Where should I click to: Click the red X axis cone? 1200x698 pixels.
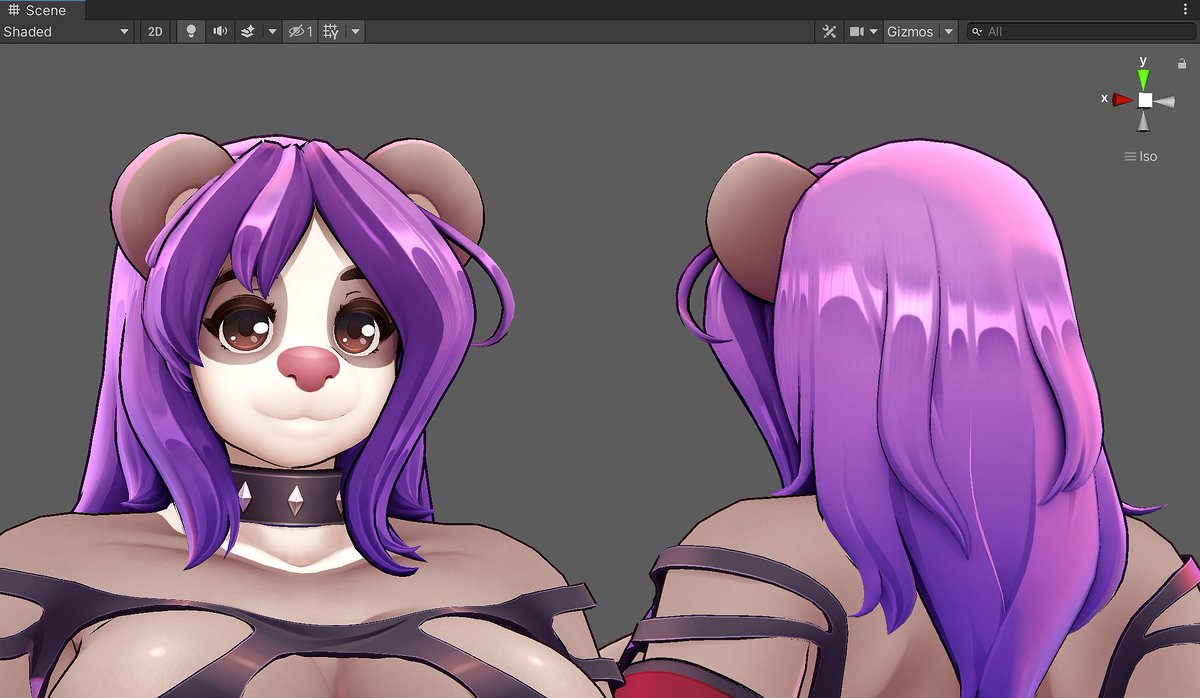click(1123, 99)
